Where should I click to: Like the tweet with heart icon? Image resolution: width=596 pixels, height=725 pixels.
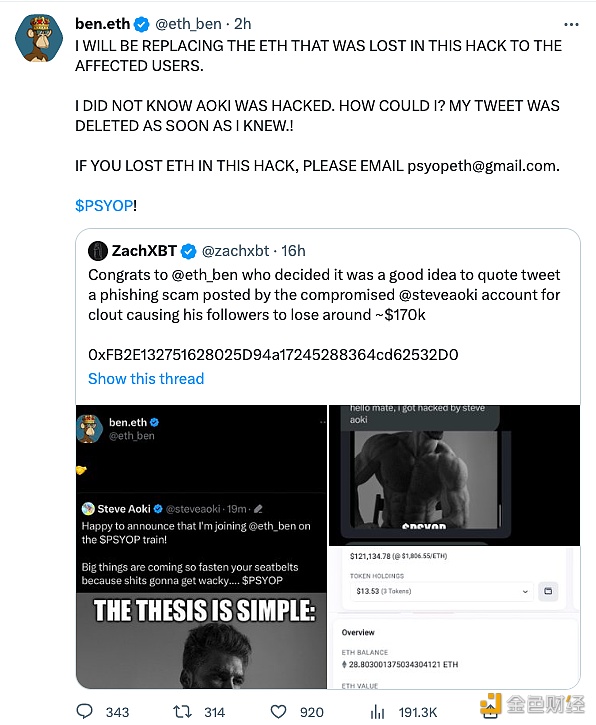coord(278,712)
